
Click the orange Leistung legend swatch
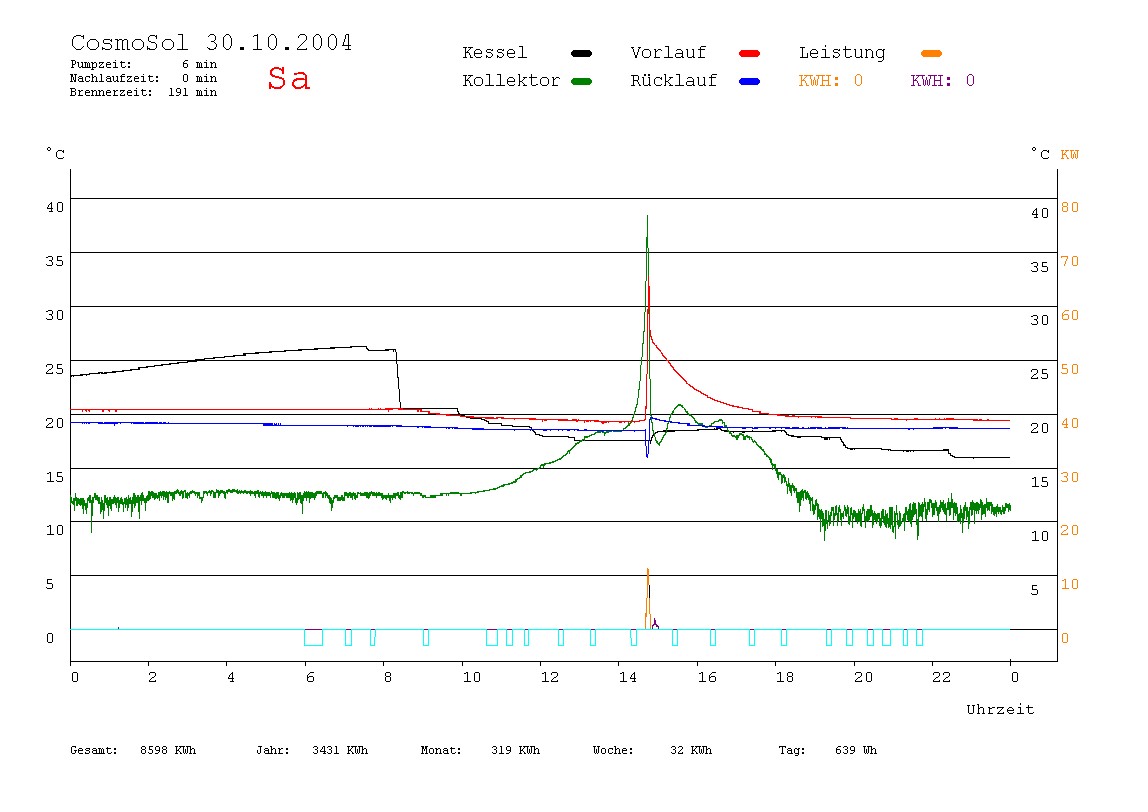(931, 53)
